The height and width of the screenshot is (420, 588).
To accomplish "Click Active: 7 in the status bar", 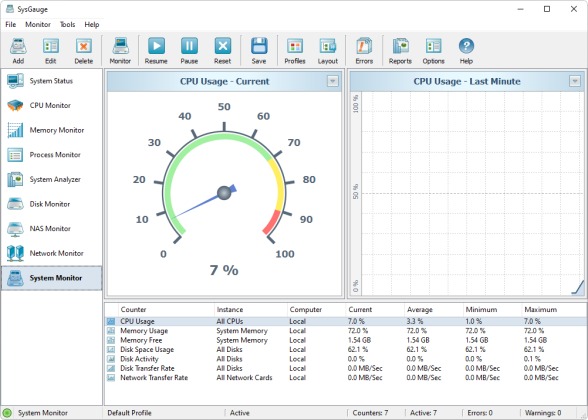I will (423, 413).
